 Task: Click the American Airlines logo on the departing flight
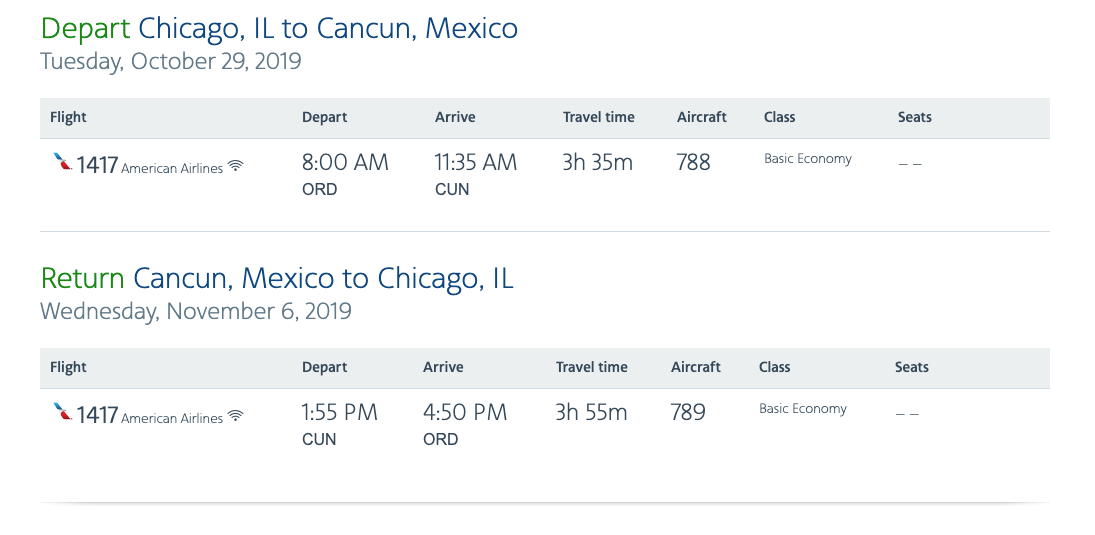[x=62, y=162]
